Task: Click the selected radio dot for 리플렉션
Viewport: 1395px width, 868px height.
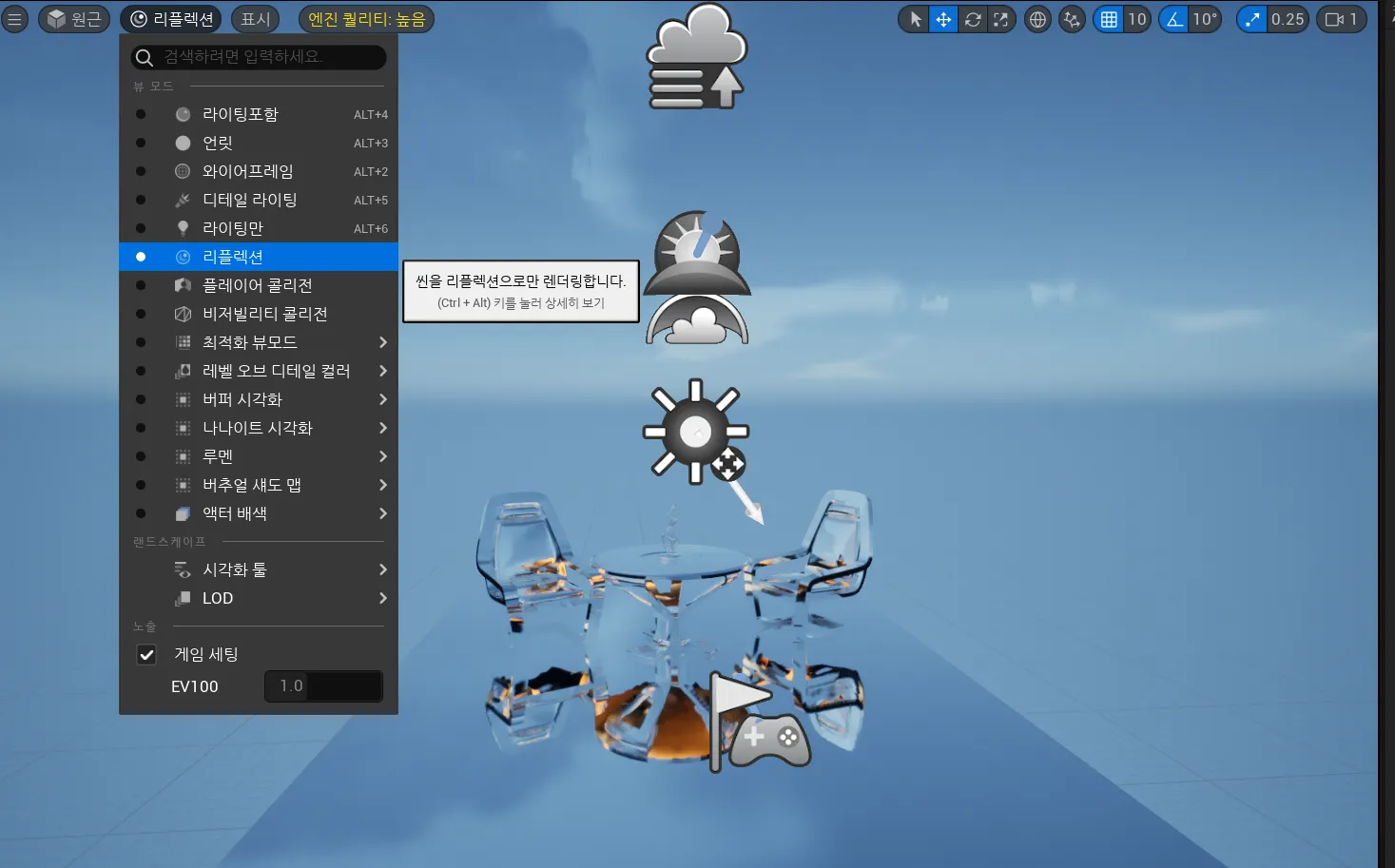Action: [141, 257]
